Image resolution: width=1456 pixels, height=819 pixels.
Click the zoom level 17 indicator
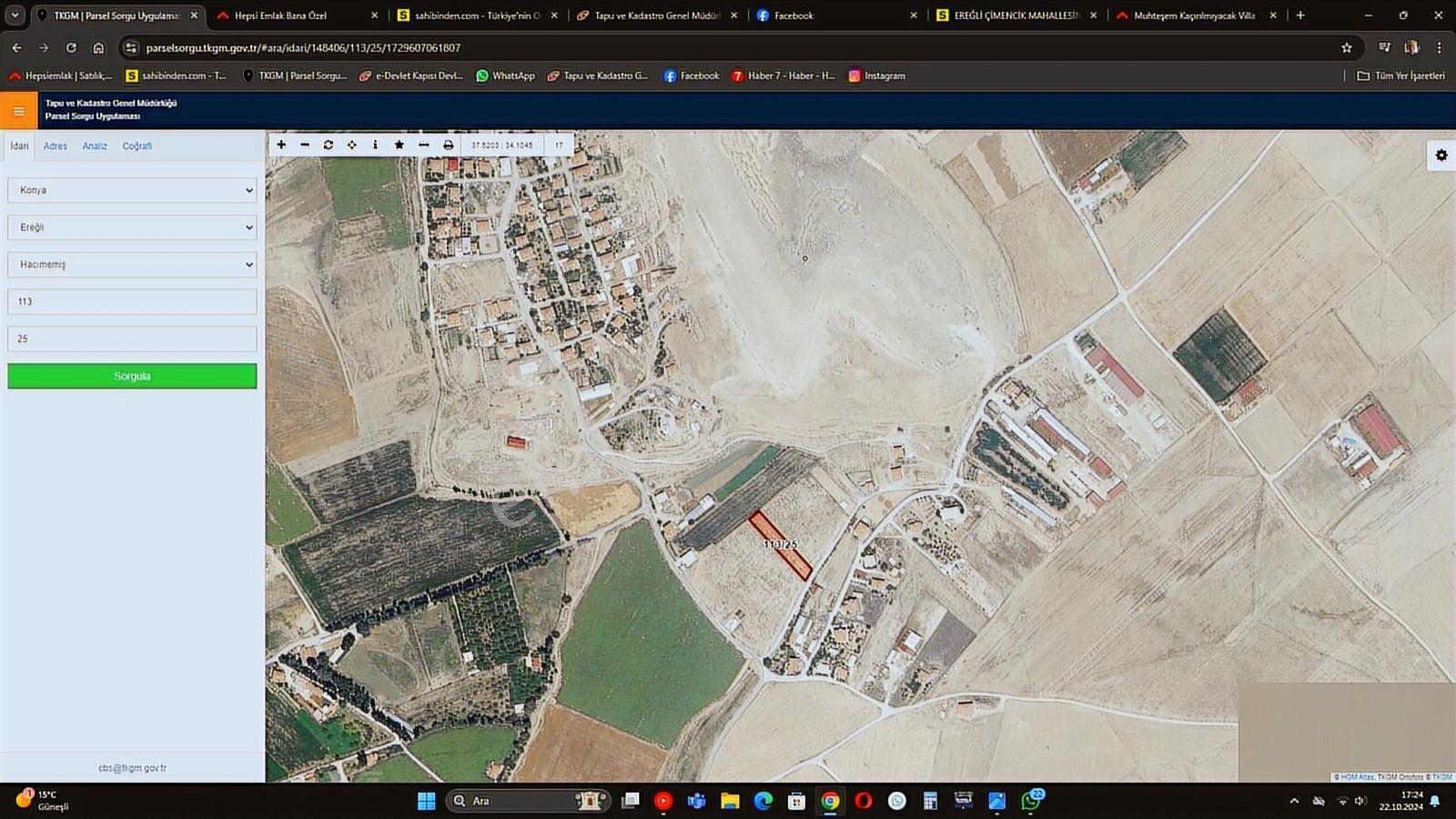559,145
